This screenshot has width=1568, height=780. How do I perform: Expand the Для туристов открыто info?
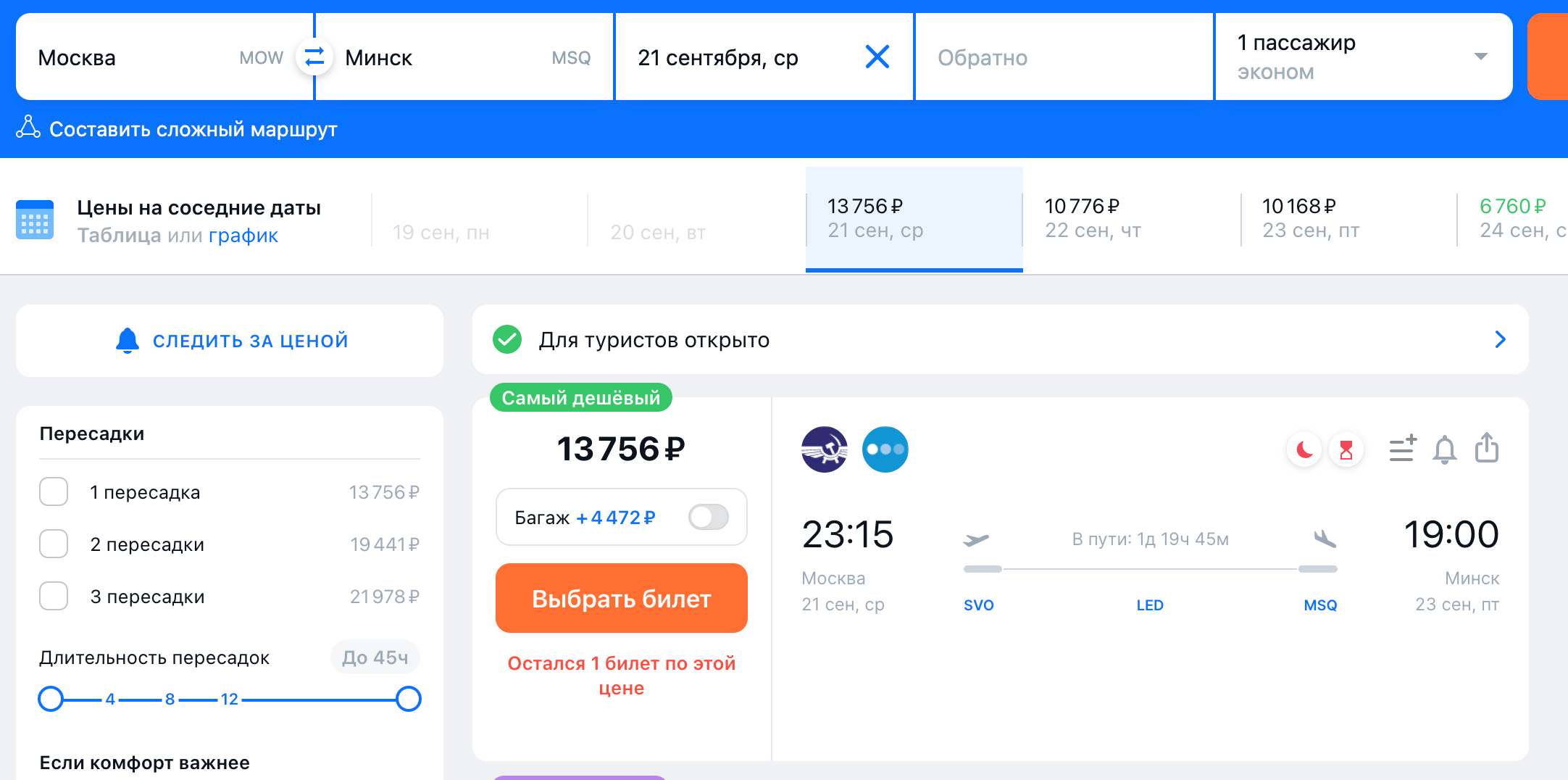(x=1500, y=339)
